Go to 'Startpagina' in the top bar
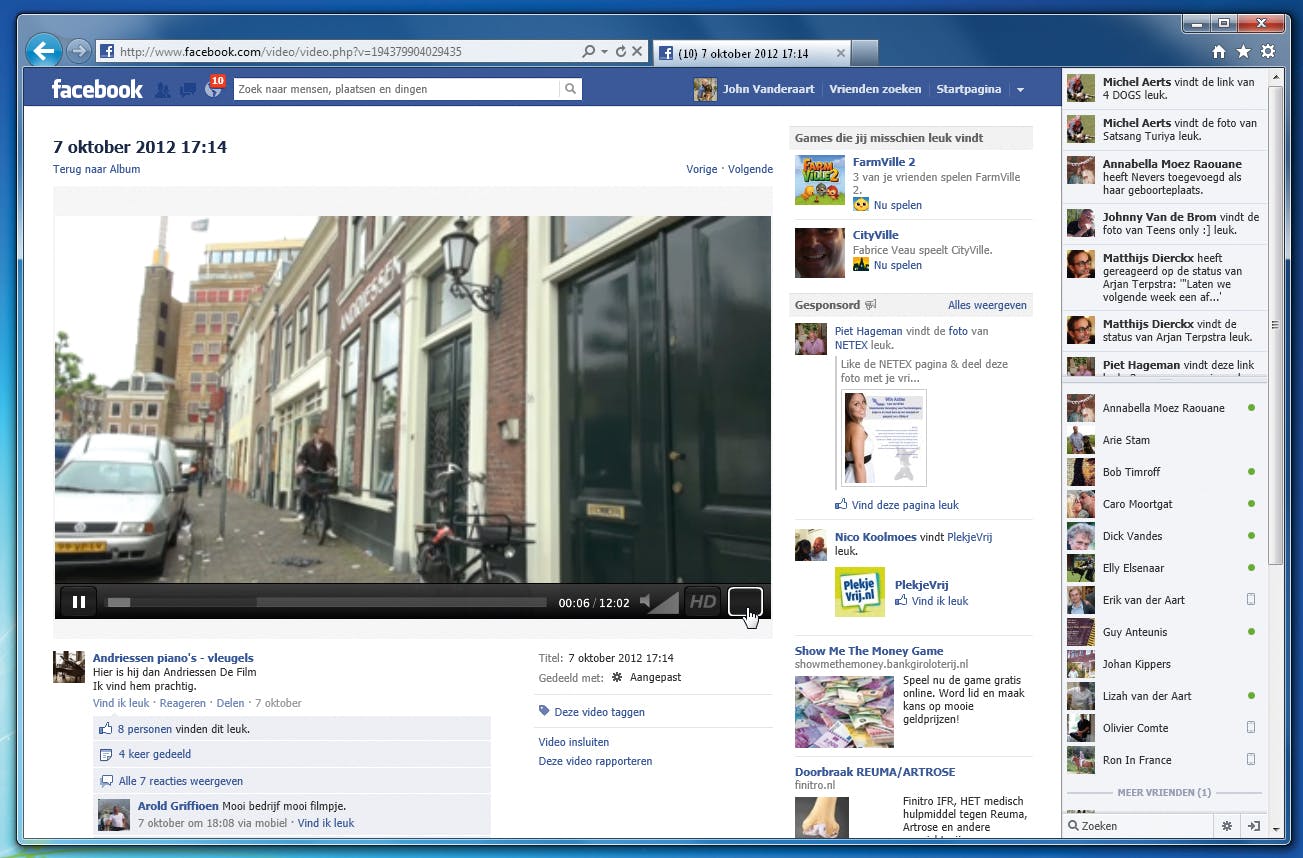This screenshot has height=858, width=1303. tap(968, 89)
